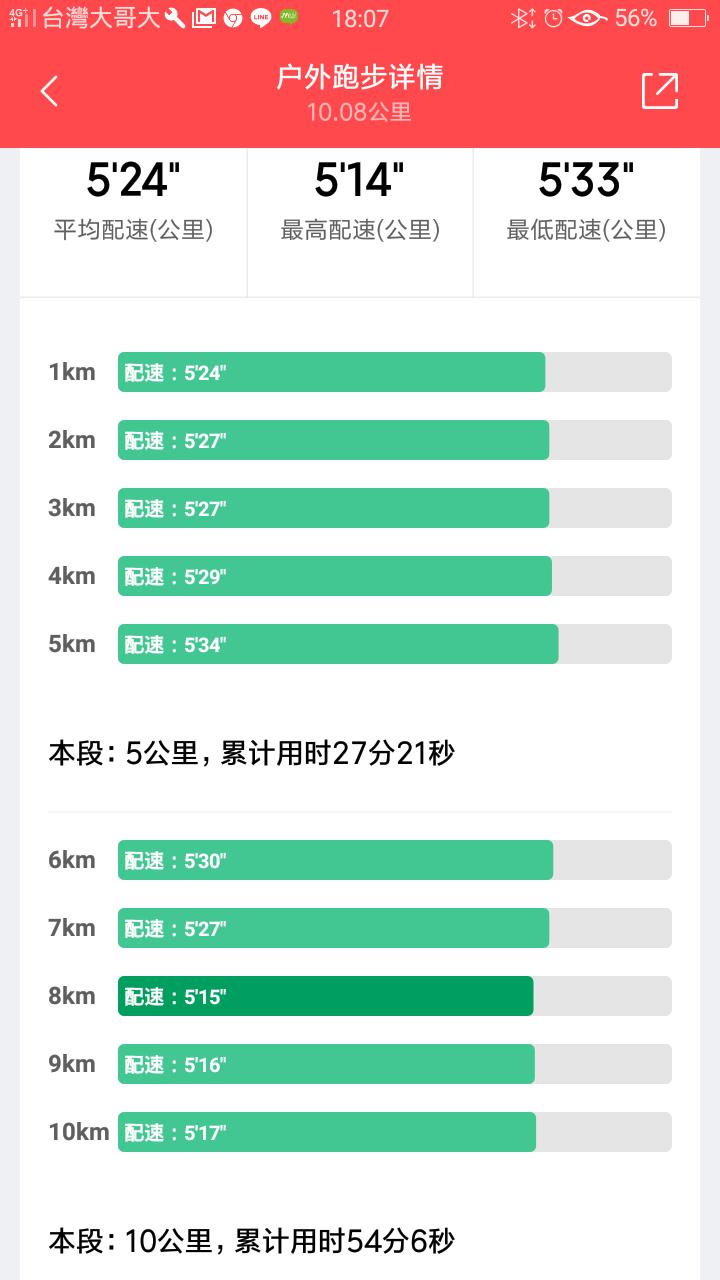Tap the eye comfort mode icon

point(590,18)
